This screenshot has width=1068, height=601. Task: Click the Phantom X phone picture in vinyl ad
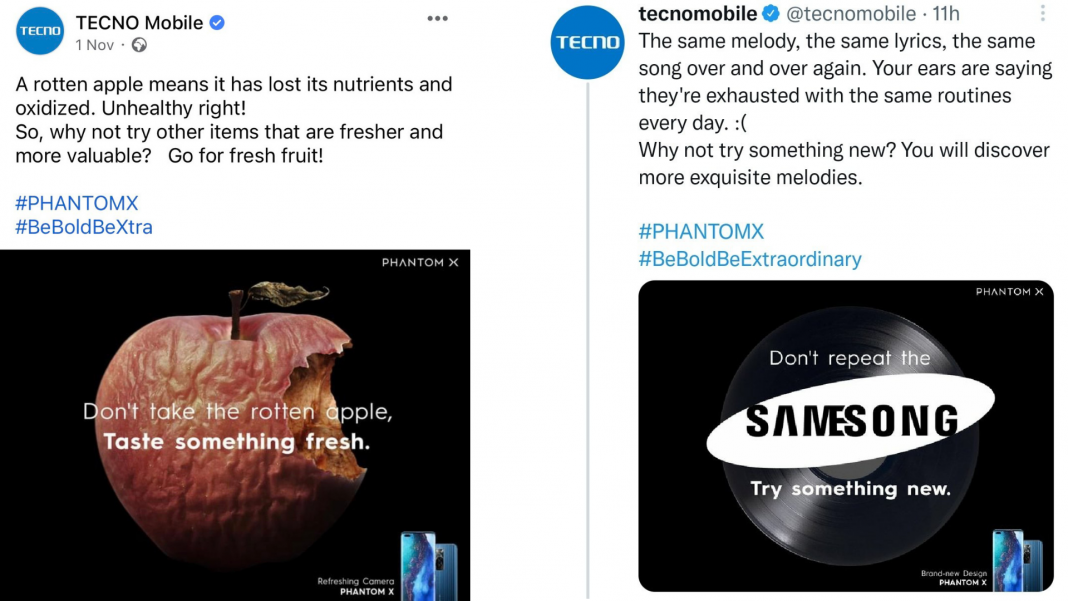[1018, 559]
